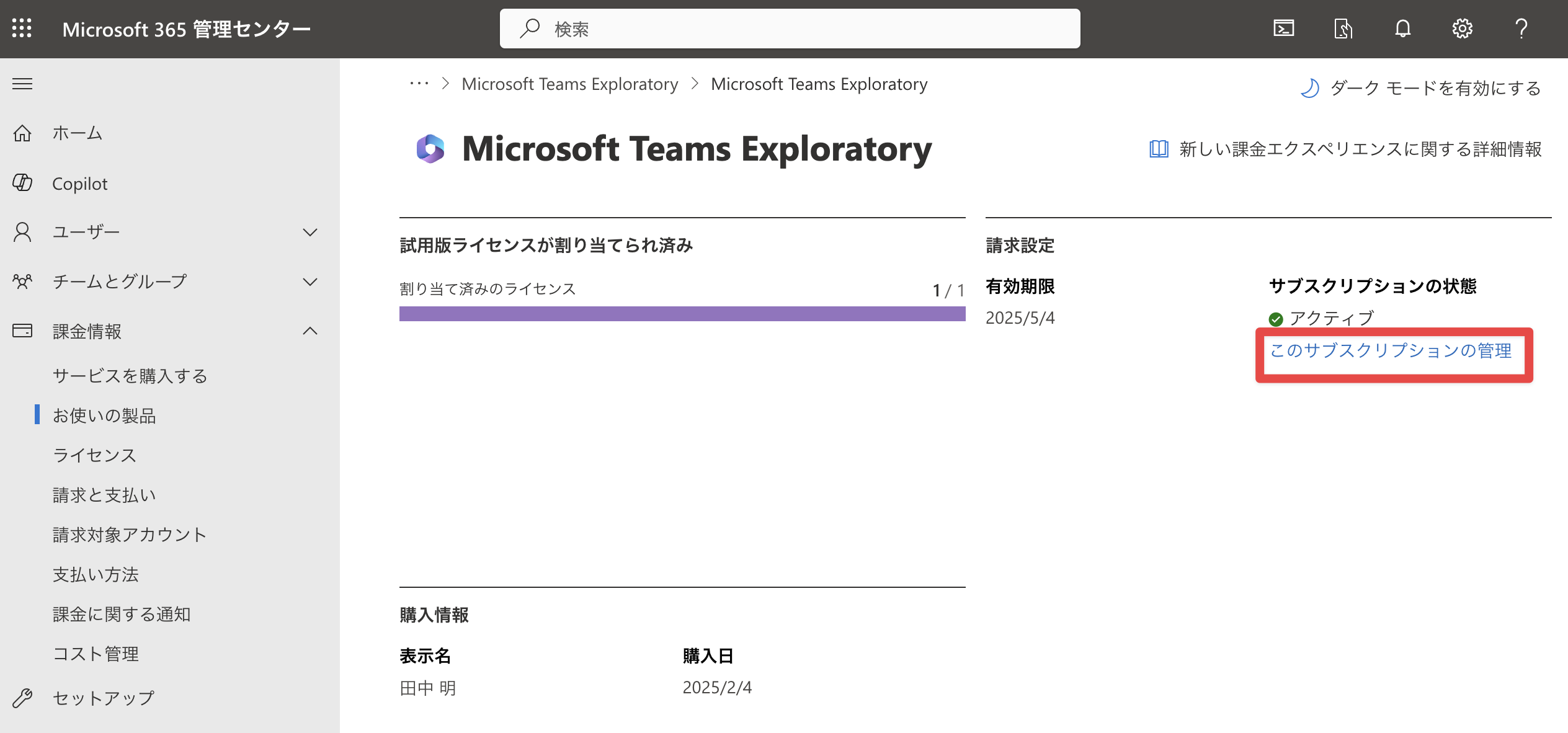1568x733 pixels.
Task: Open 課金に関する通知 page
Action: (x=122, y=614)
